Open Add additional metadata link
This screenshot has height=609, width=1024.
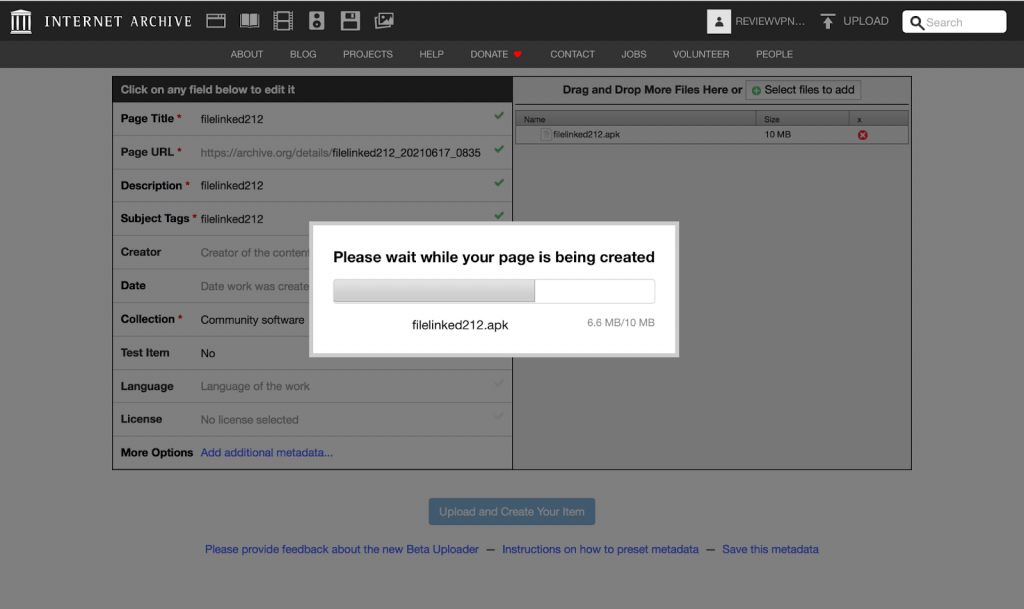coord(266,452)
